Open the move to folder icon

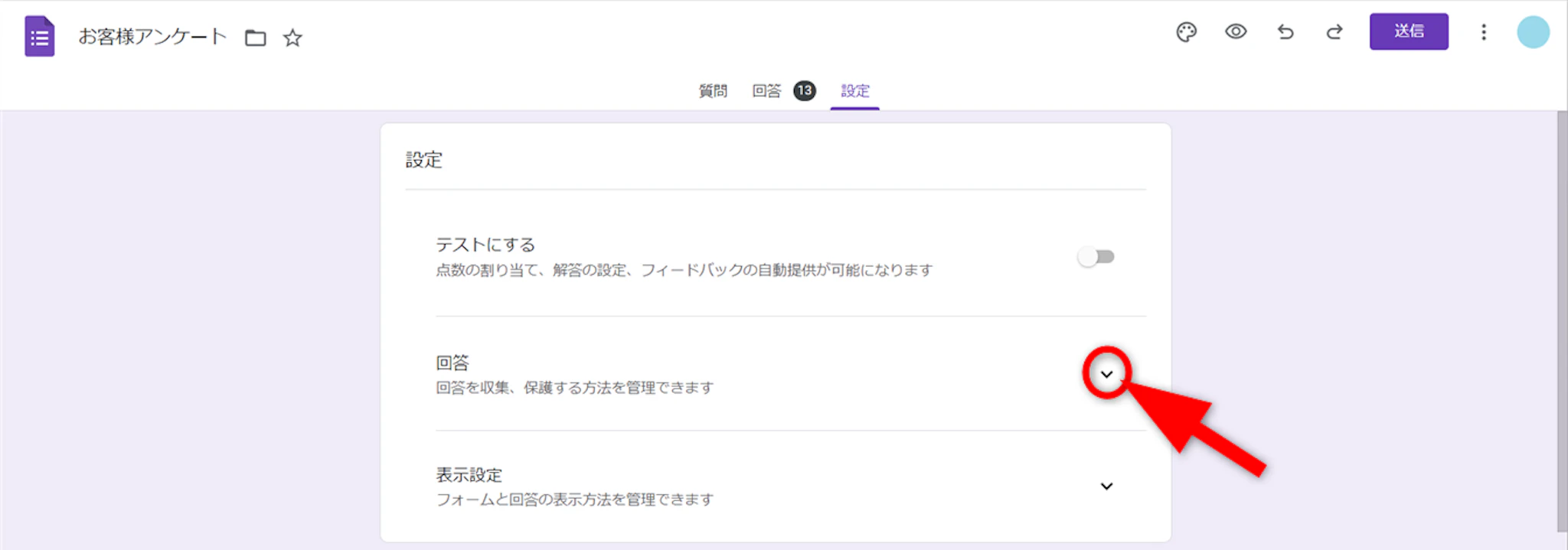[x=255, y=37]
